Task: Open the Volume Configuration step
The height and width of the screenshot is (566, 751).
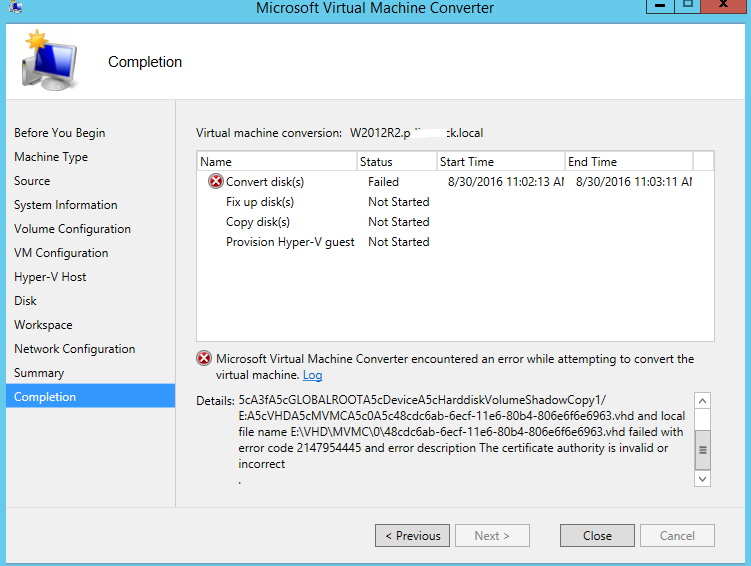Action: point(72,228)
